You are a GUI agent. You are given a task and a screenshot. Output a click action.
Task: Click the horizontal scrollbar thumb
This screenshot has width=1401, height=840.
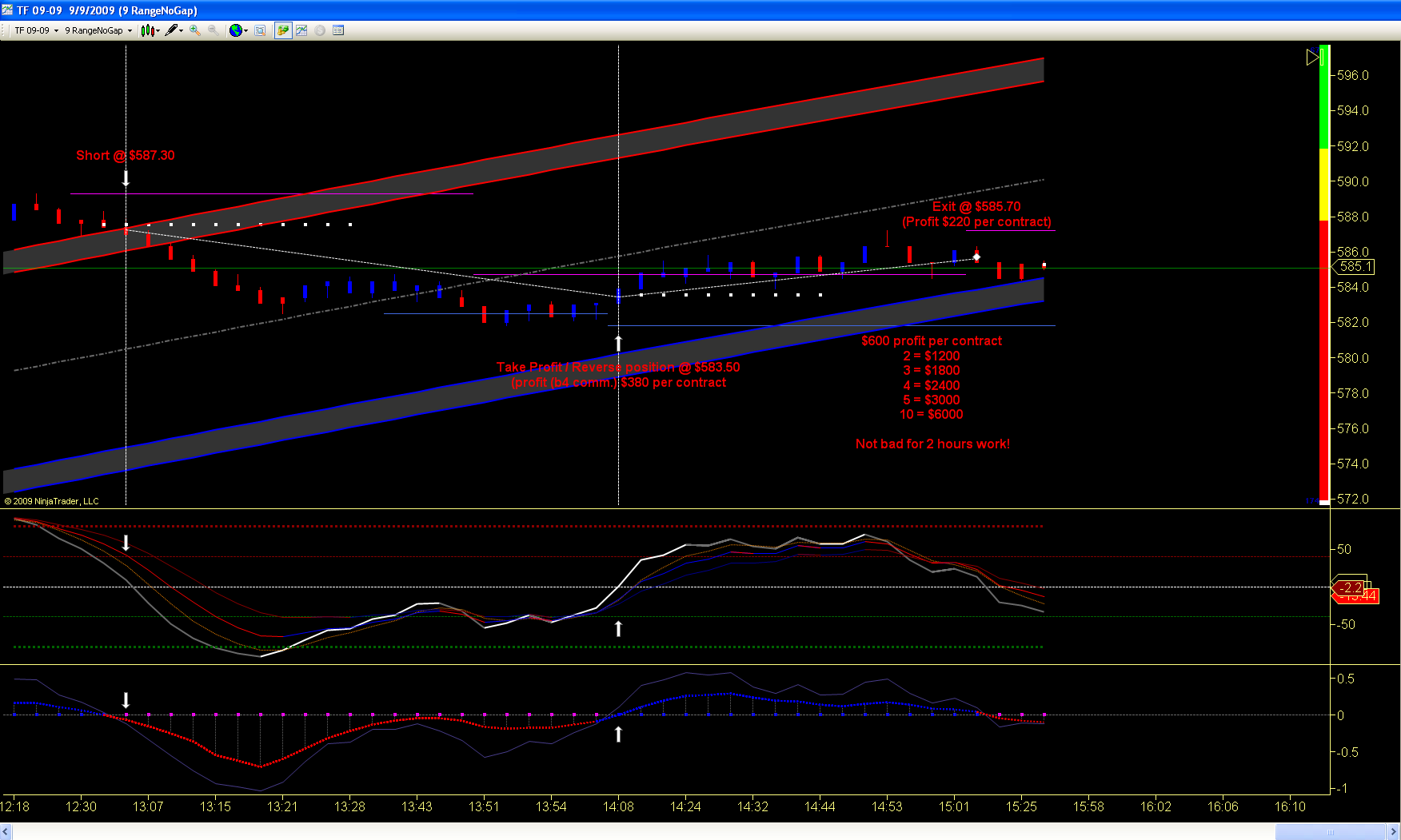click(x=1331, y=832)
